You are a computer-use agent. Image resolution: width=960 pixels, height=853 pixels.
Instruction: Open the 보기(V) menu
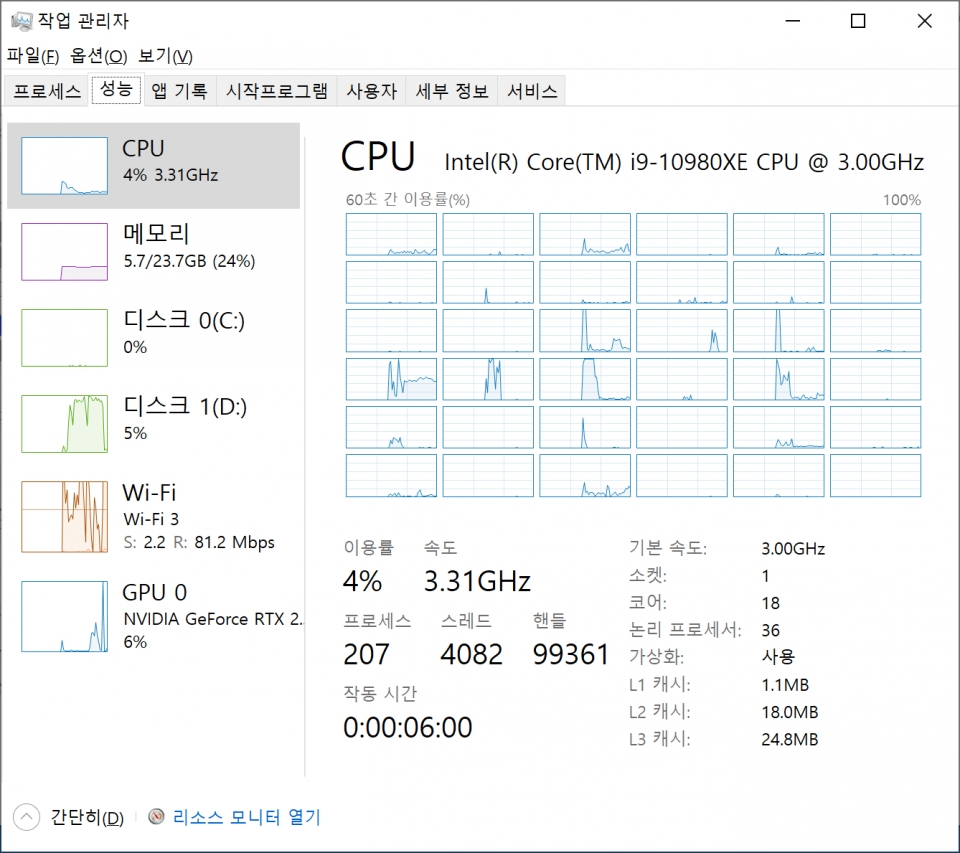(x=165, y=56)
